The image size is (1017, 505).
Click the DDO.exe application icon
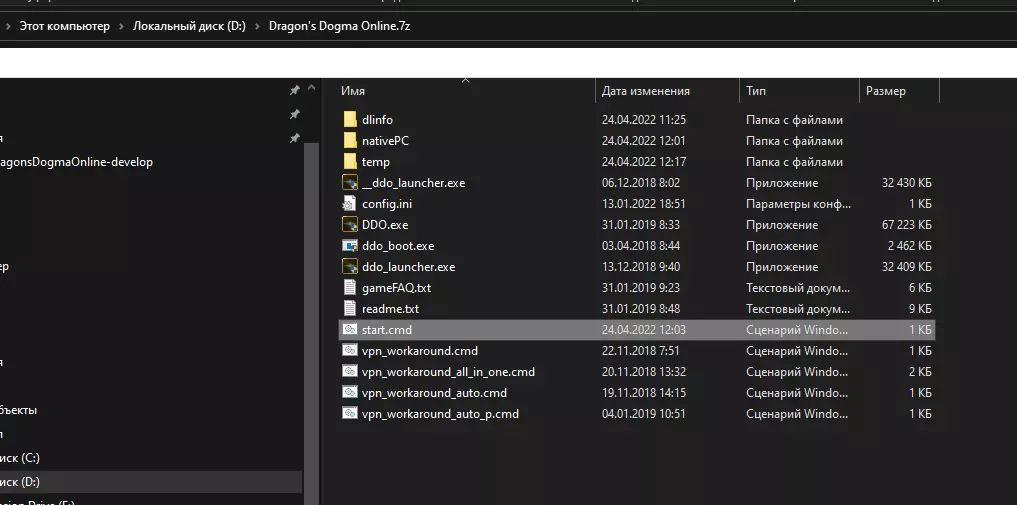350,224
